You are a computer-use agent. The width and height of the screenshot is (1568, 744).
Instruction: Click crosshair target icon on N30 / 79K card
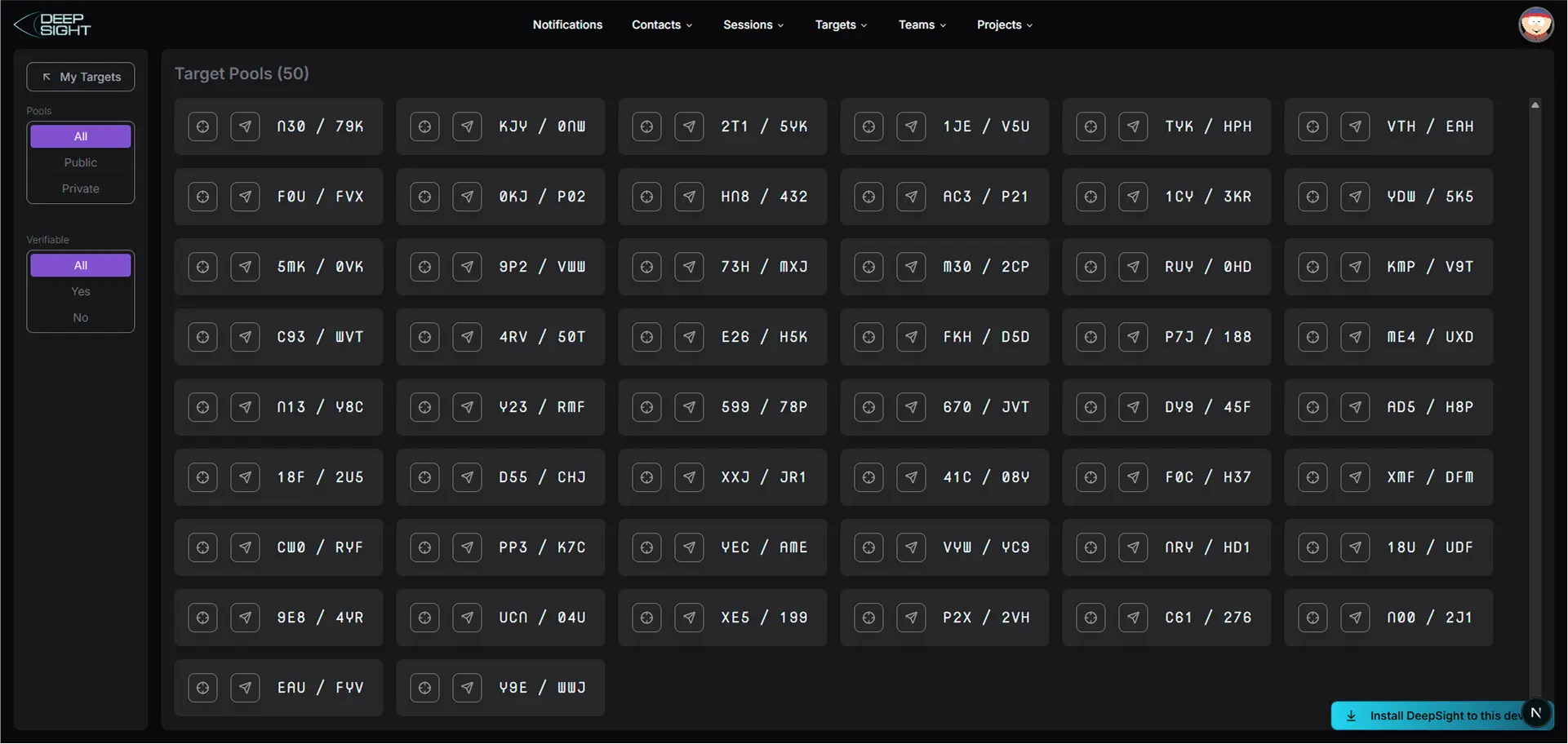pos(202,126)
